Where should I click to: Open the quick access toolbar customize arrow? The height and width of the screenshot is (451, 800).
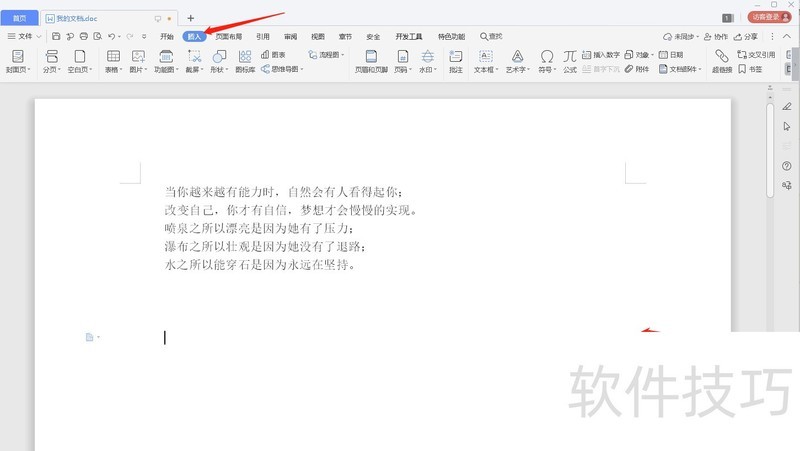[144, 36]
